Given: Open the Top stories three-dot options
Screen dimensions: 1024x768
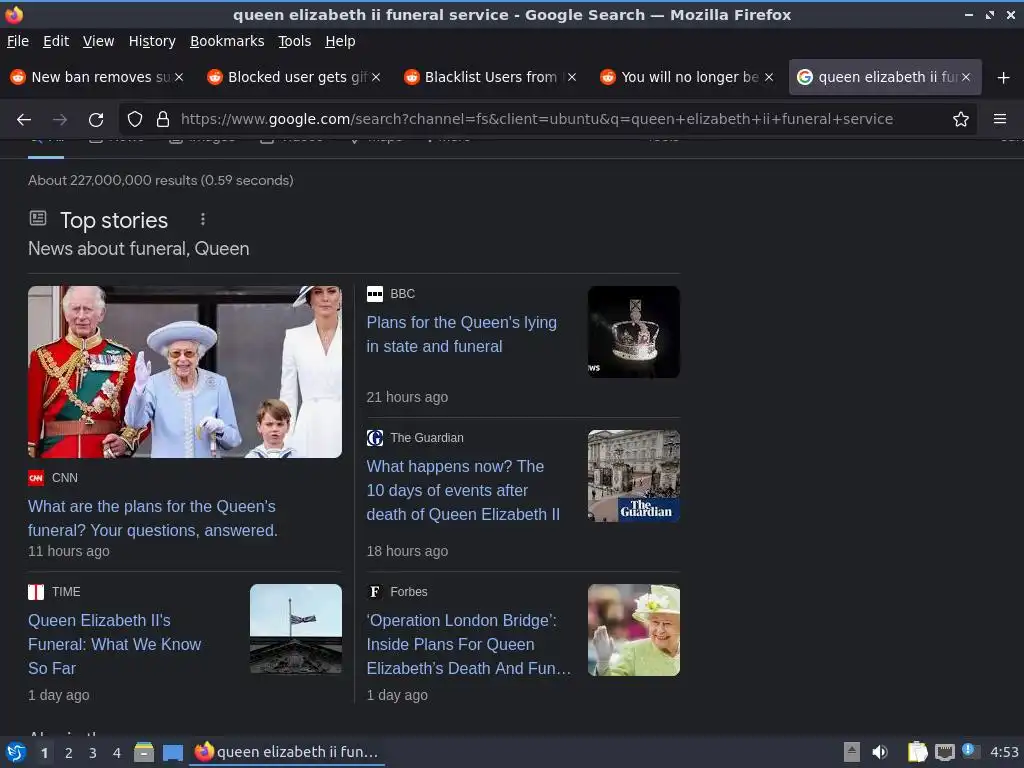Looking at the screenshot, I should click(203, 219).
